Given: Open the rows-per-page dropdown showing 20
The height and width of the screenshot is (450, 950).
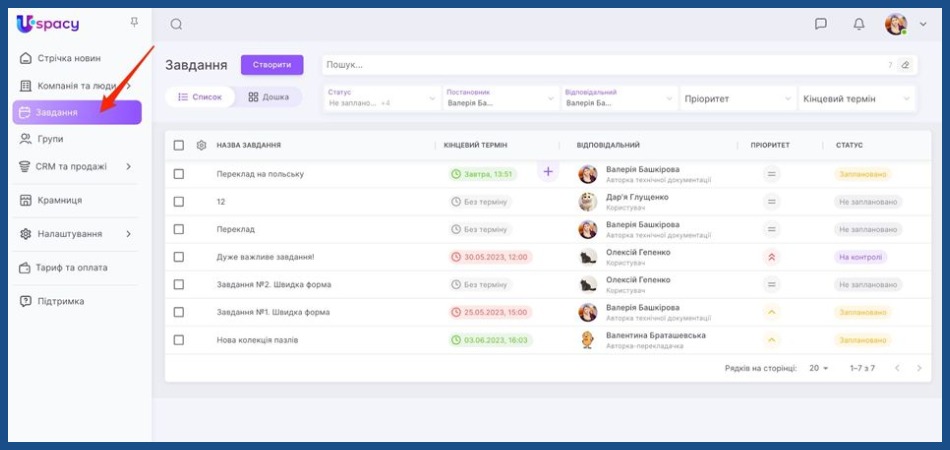Looking at the screenshot, I should coord(819,368).
